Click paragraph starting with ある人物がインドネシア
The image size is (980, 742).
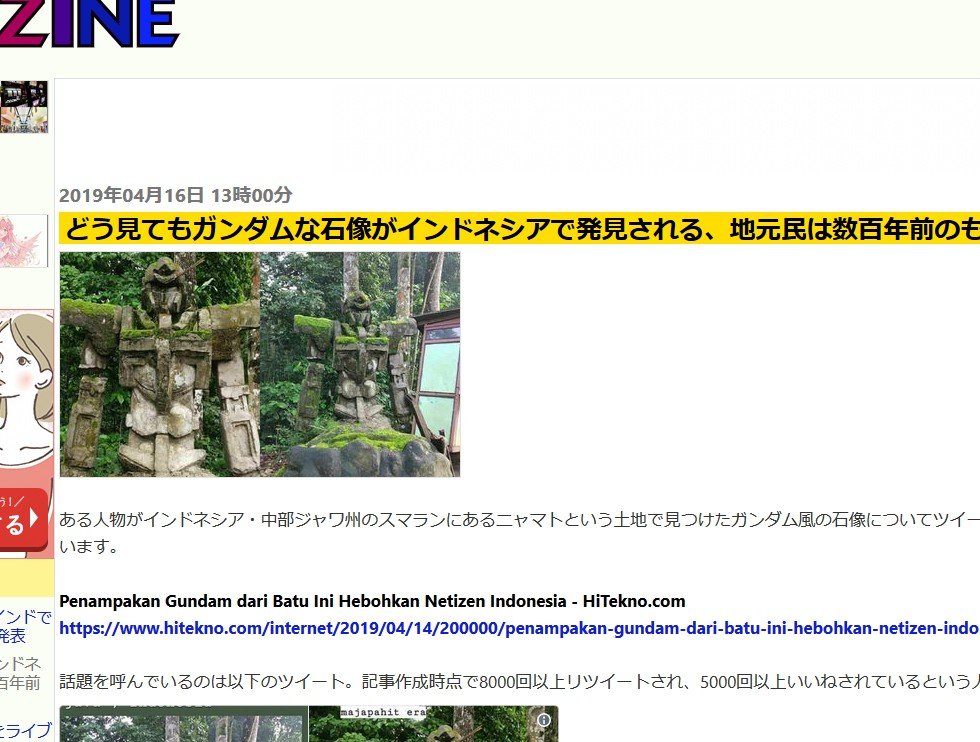tap(519, 533)
